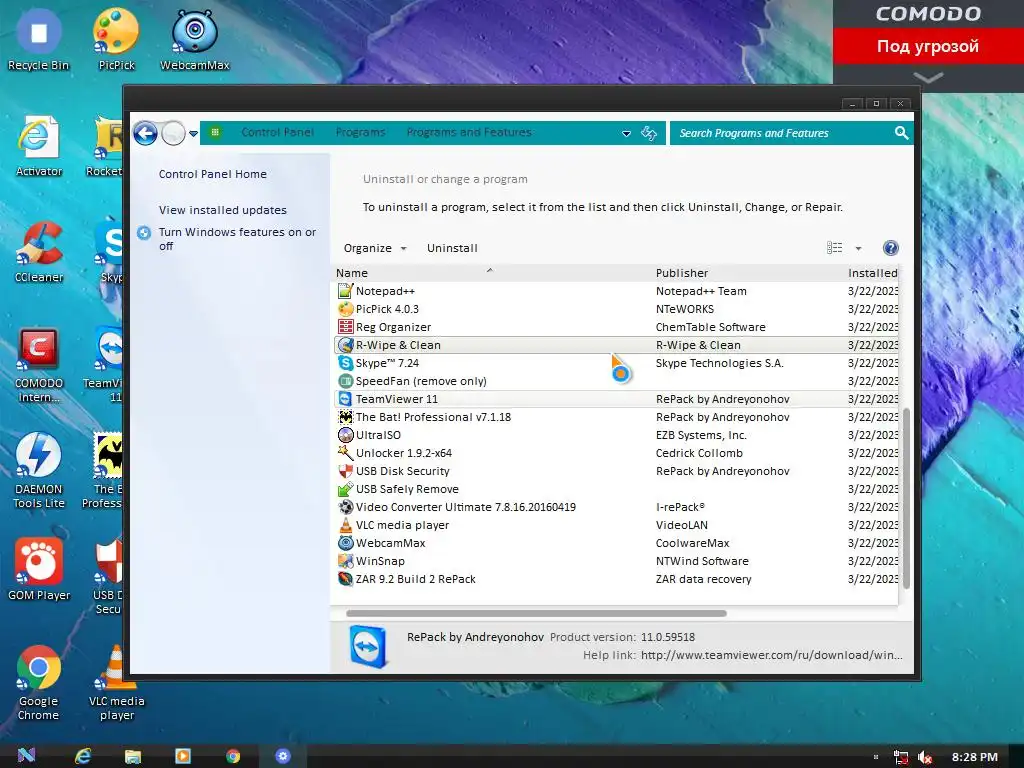The width and height of the screenshot is (1024, 768).
Task: Click the USB Safely Remove icon in list
Action: coord(345,488)
